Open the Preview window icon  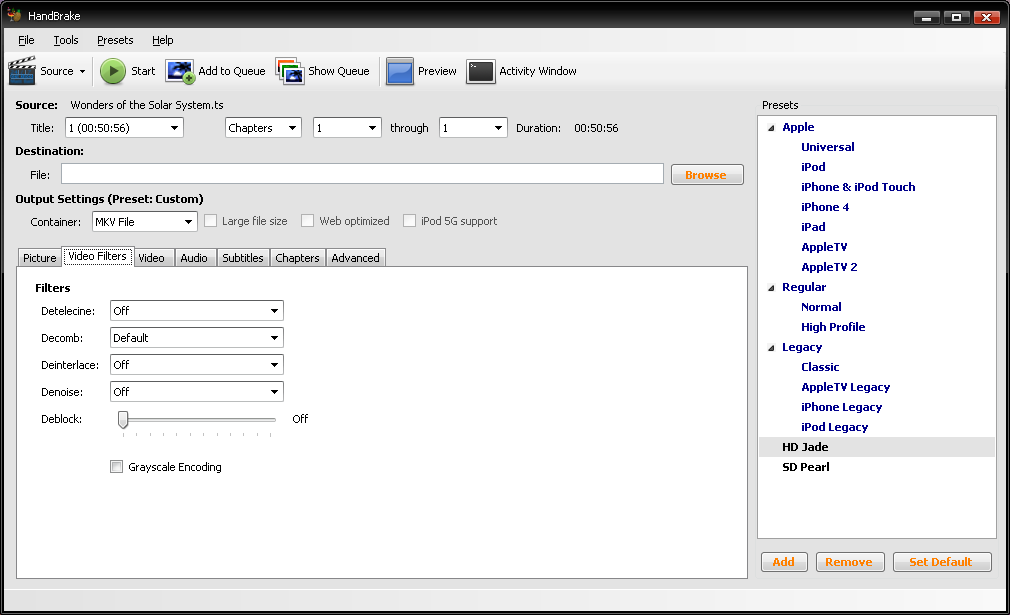[399, 71]
